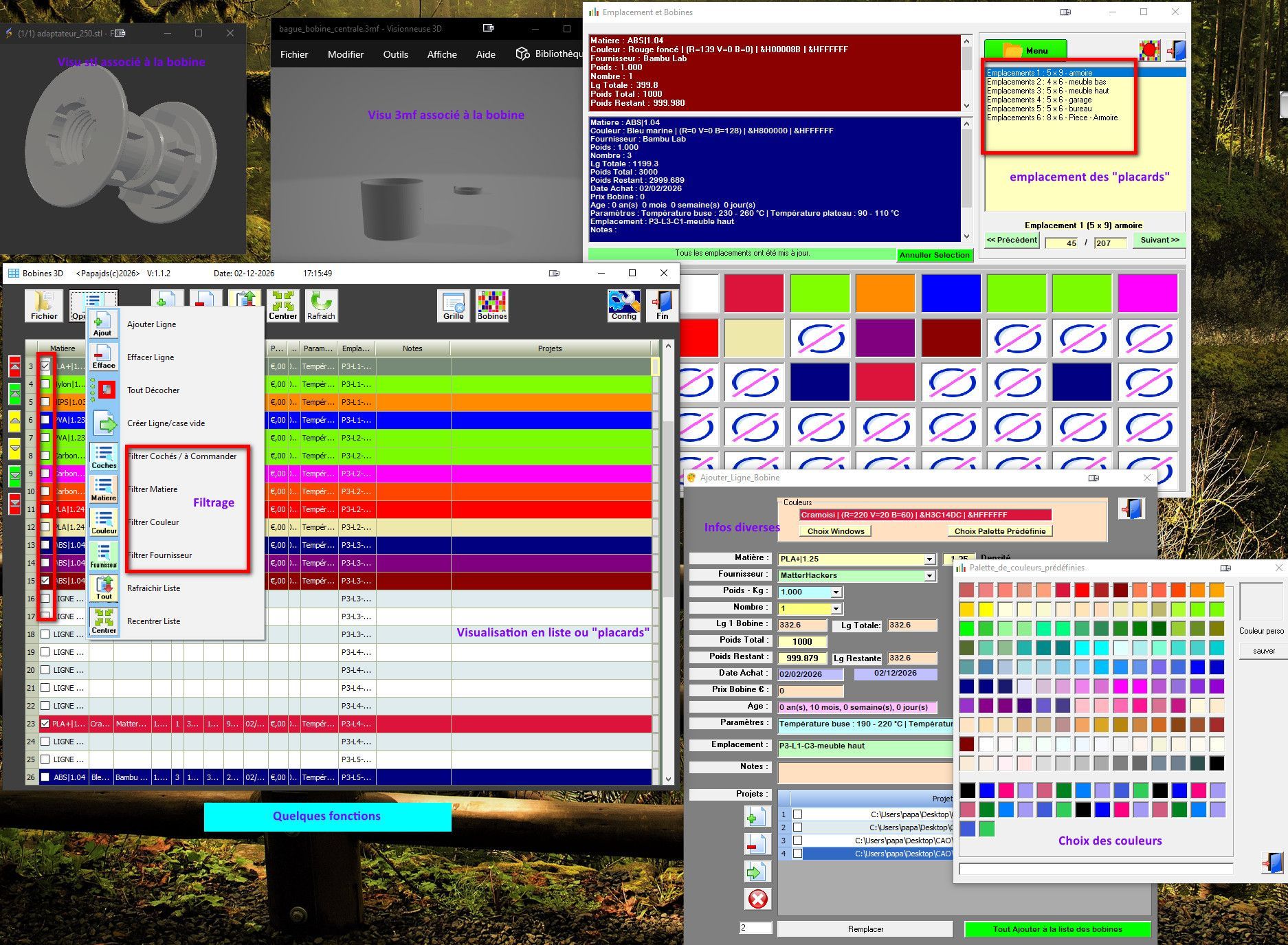Open the Outils menu in Visionneuse 3D

tap(396, 54)
